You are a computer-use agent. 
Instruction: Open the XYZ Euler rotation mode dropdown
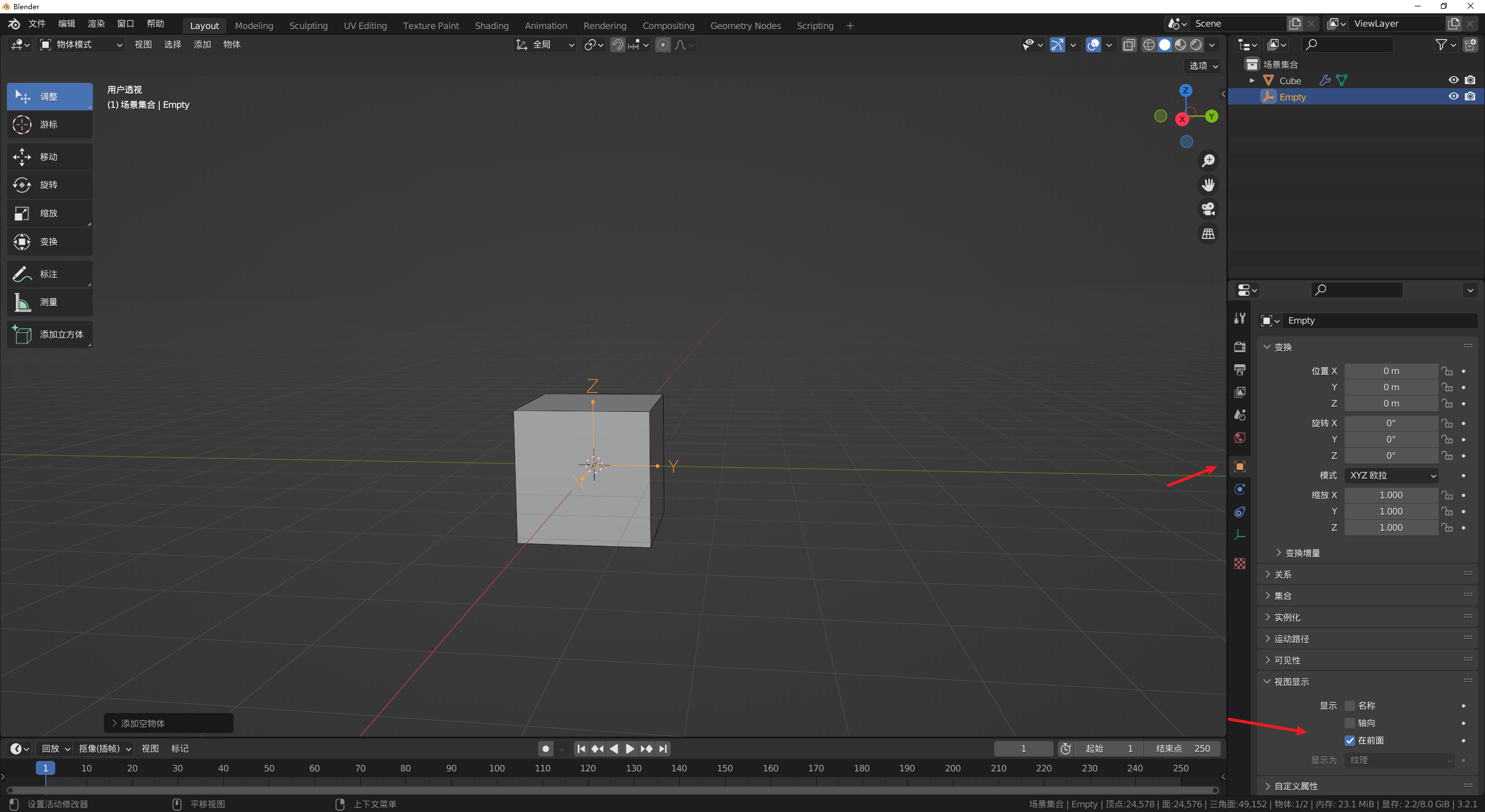[1391, 476]
